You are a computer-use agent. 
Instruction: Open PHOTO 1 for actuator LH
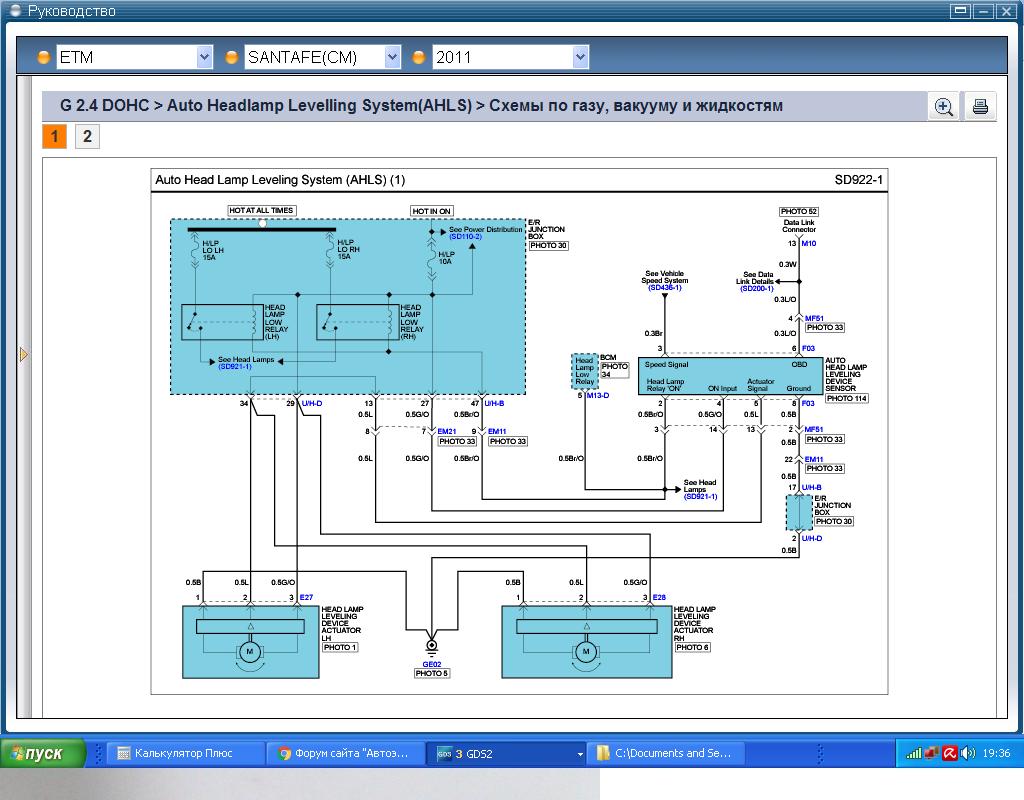[x=340, y=647]
